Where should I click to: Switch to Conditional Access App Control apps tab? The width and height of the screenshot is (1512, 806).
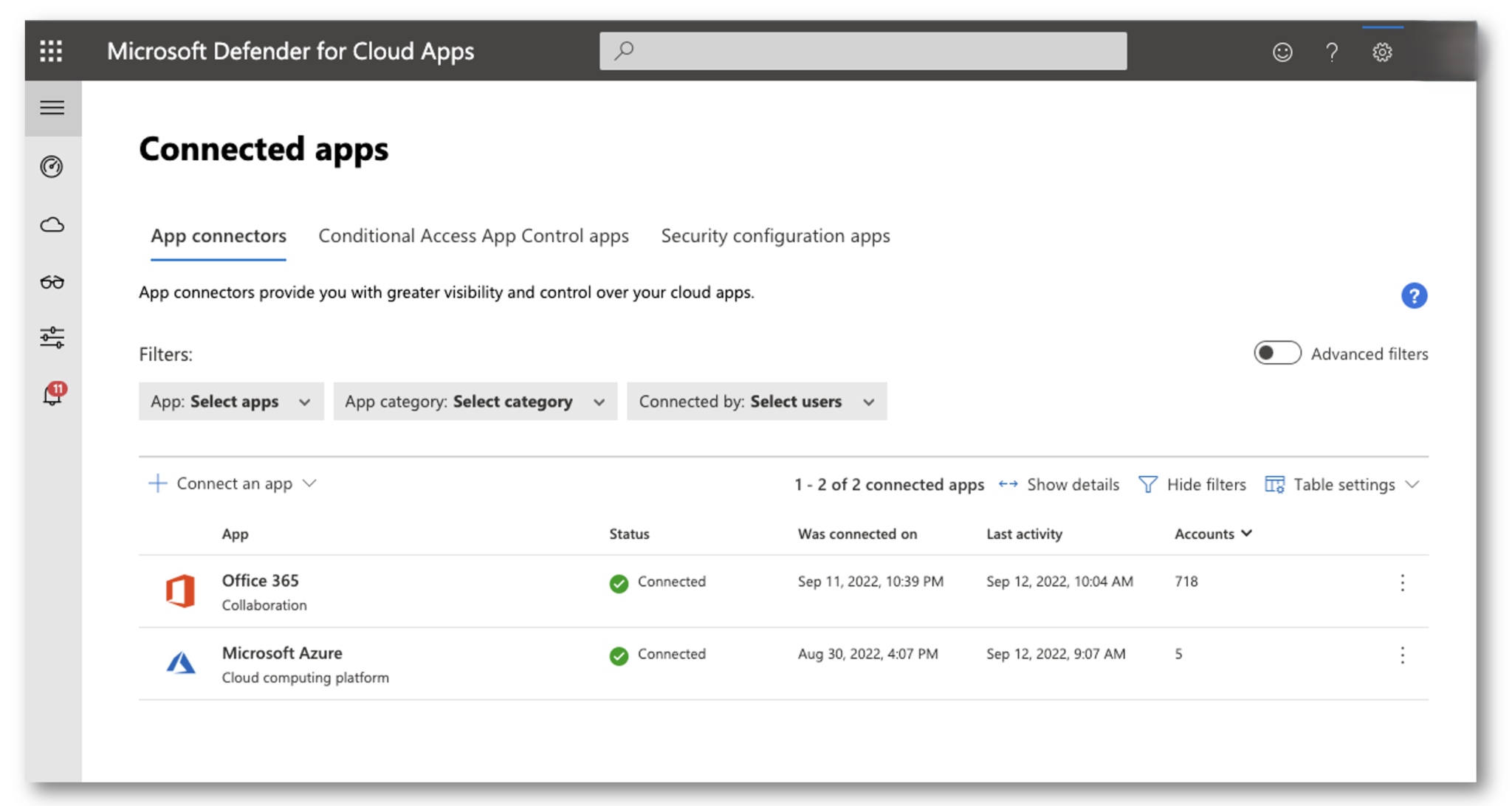click(x=473, y=235)
